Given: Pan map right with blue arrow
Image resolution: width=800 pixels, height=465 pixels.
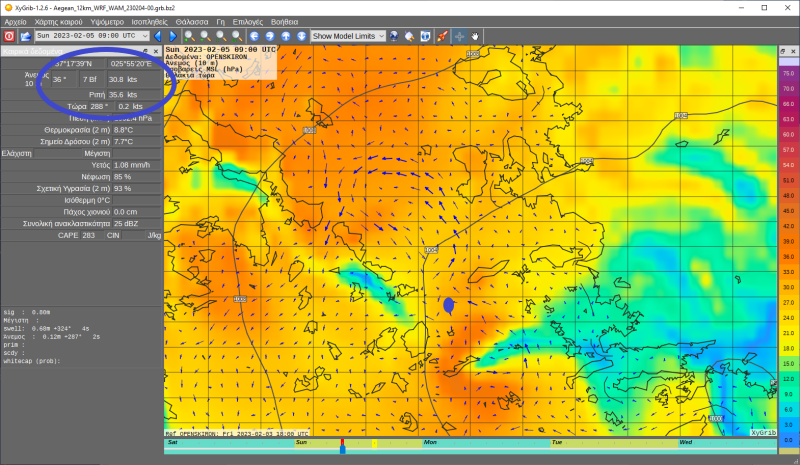Looking at the screenshot, I should (270, 36).
